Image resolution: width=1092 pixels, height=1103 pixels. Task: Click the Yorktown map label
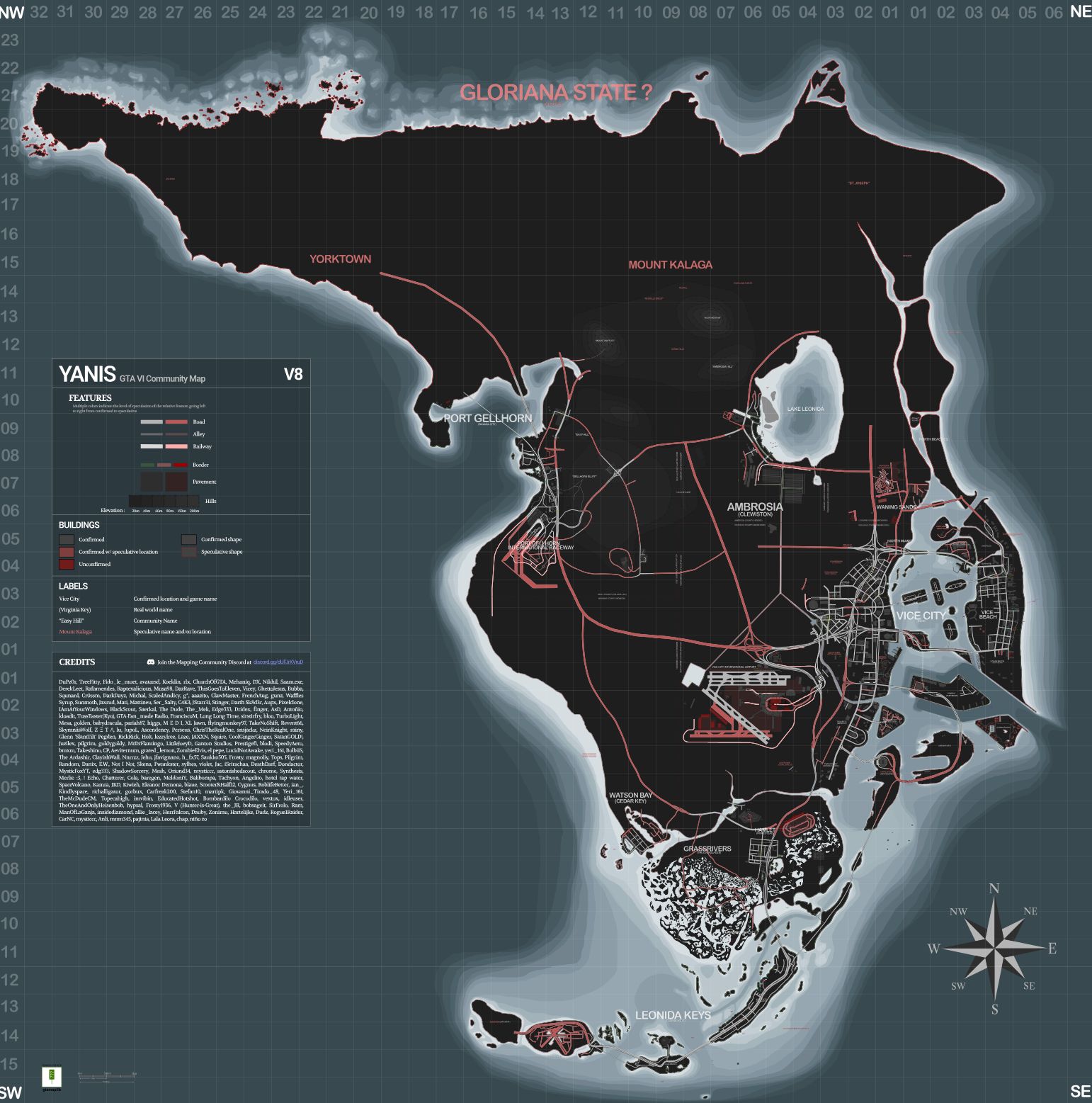click(x=340, y=259)
